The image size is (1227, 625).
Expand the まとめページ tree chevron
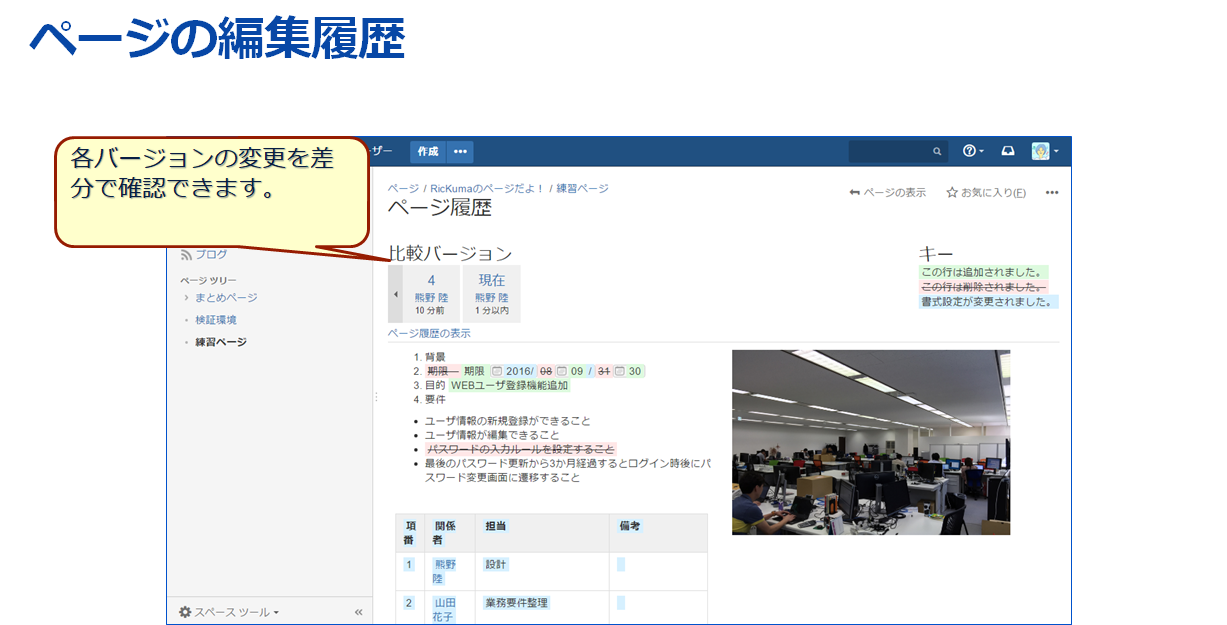[186, 298]
